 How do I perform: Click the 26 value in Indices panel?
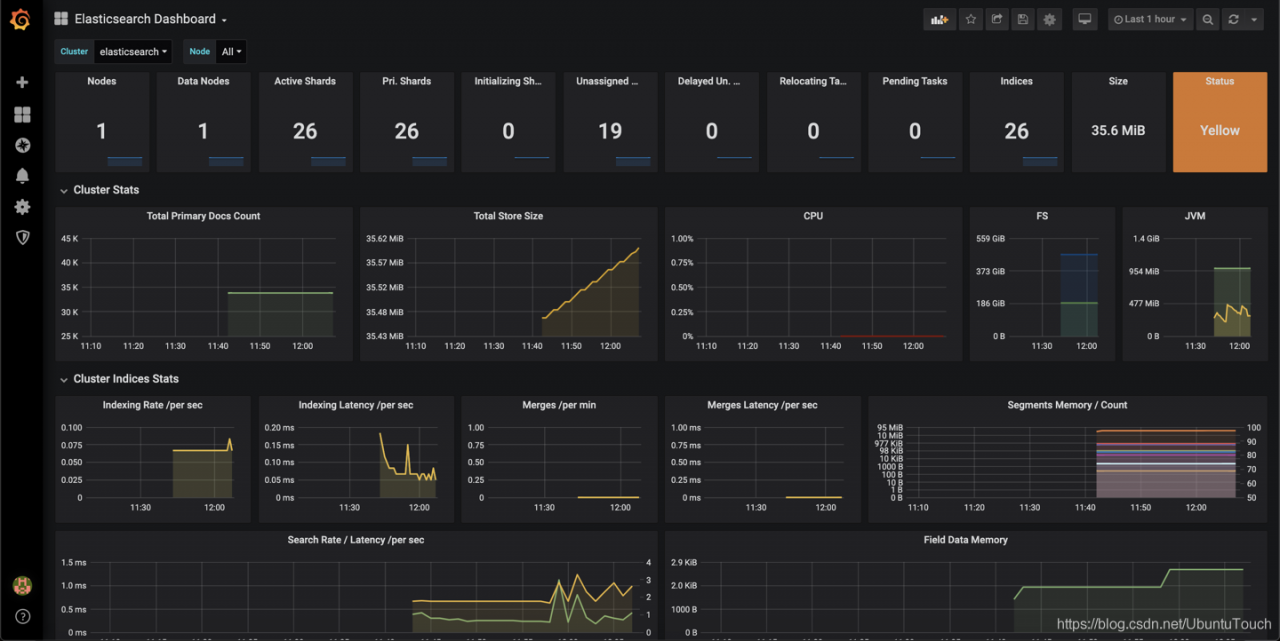point(1017,131)
